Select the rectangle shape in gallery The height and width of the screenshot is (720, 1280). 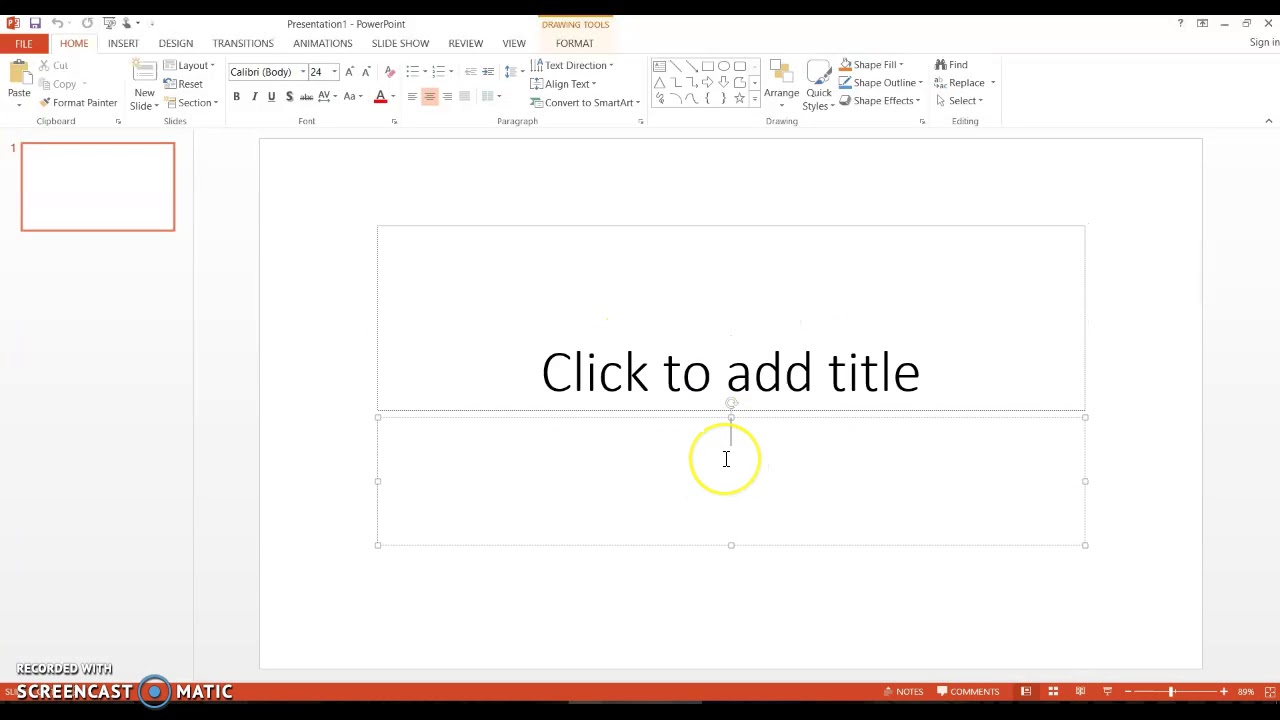tap(707, 66)
